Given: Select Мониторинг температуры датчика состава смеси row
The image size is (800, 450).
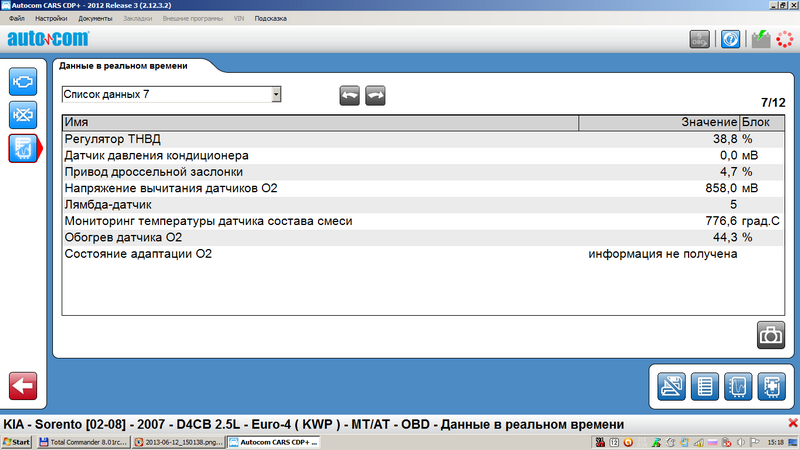Looking at the screenshot, I should [423, 221].
